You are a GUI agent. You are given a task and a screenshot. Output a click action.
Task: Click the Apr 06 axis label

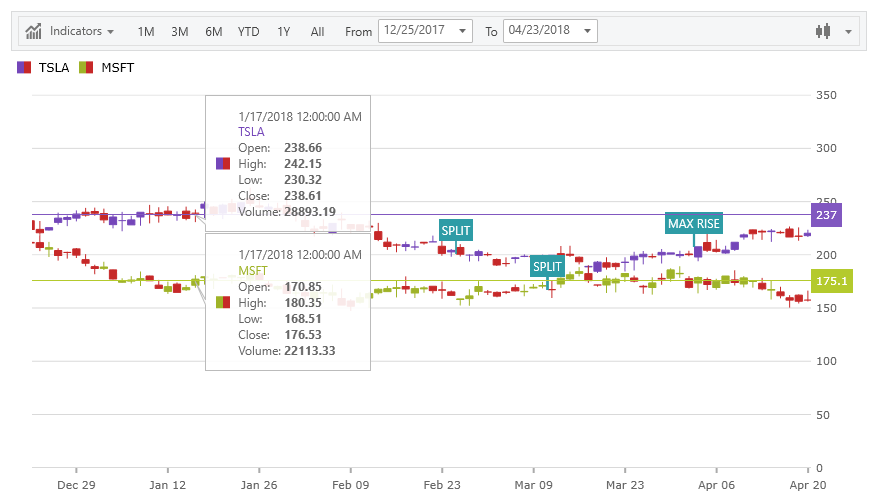[x=717, y=485]
